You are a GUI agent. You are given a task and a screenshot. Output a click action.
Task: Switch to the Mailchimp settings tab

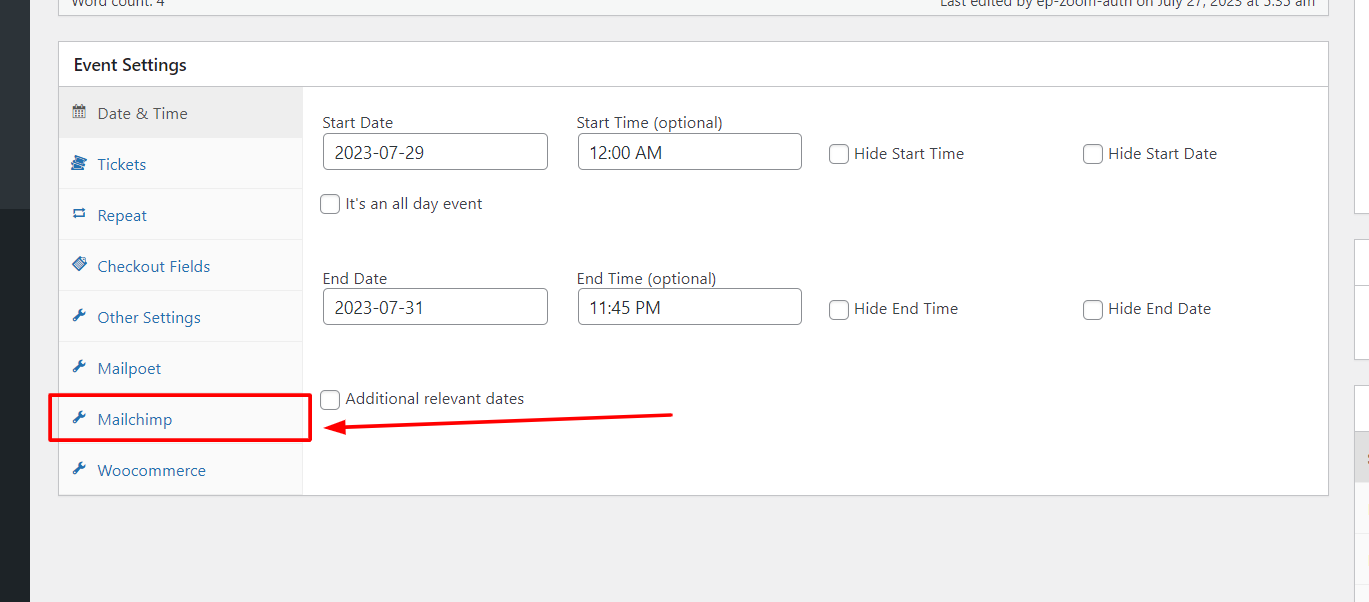pos(135,419)
